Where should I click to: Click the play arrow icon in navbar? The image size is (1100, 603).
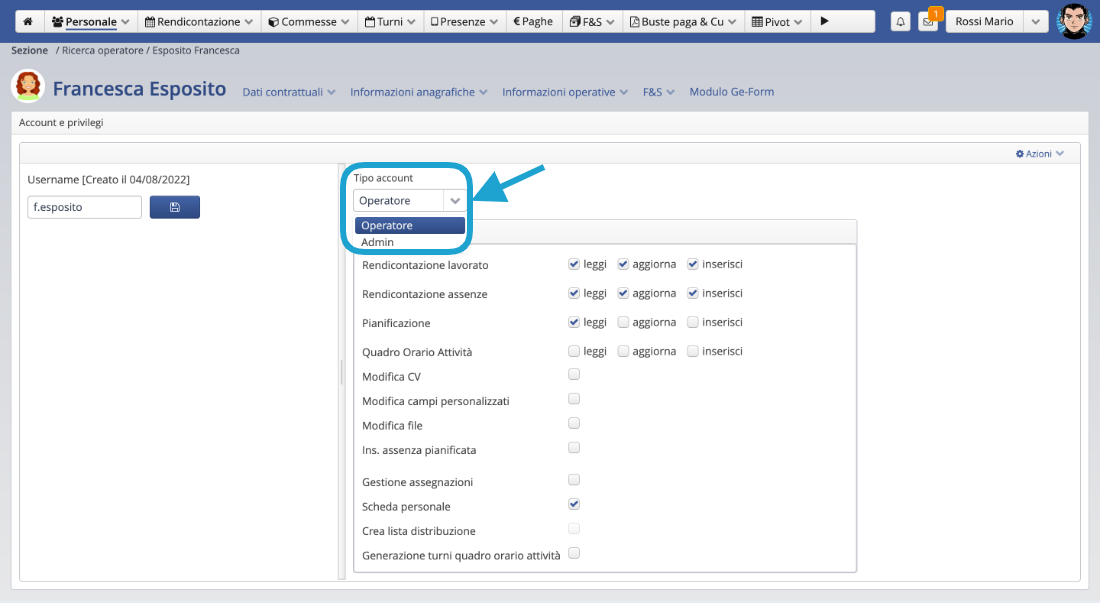coord(825,21)
